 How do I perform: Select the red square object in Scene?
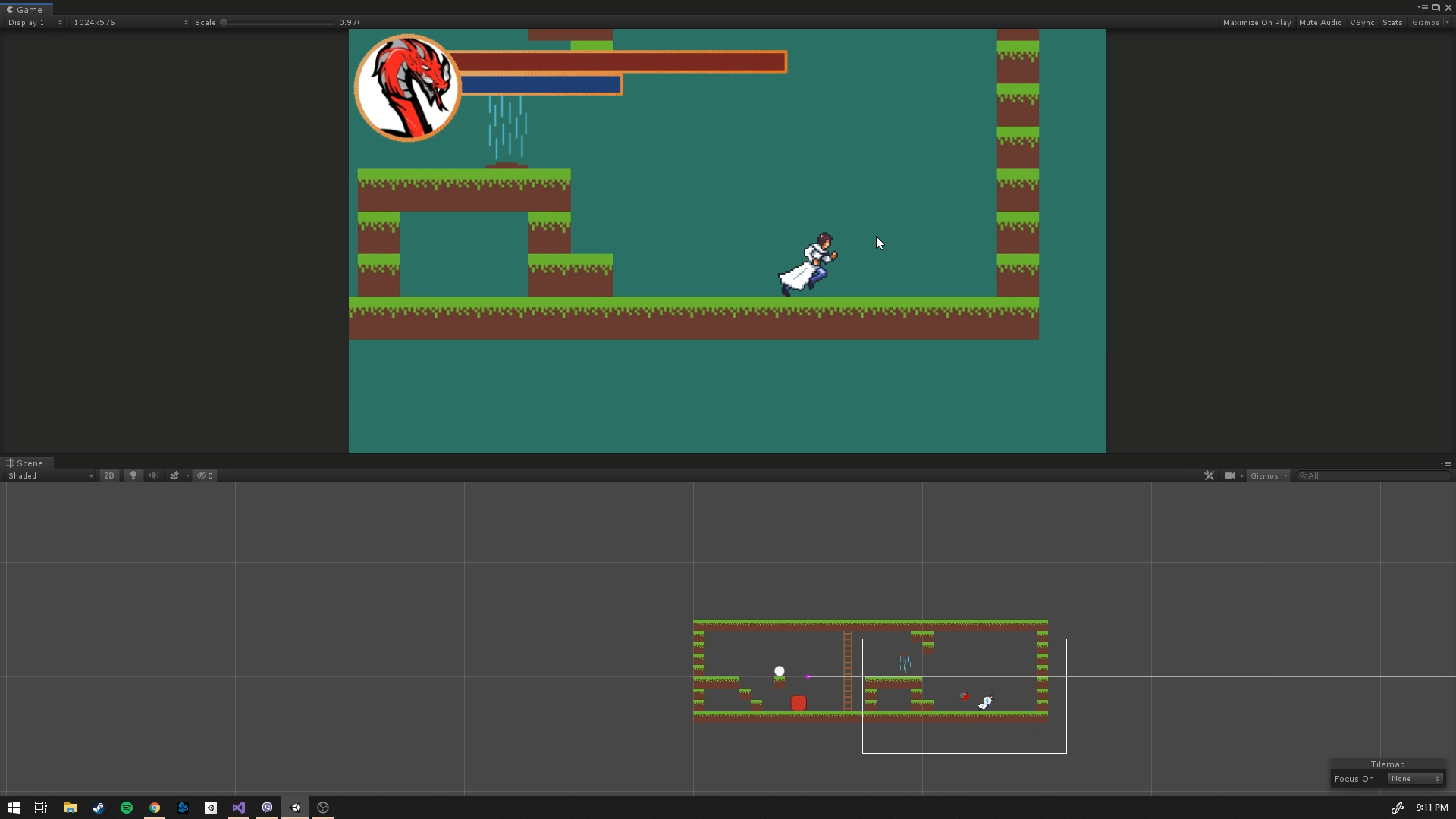(799, 703)
